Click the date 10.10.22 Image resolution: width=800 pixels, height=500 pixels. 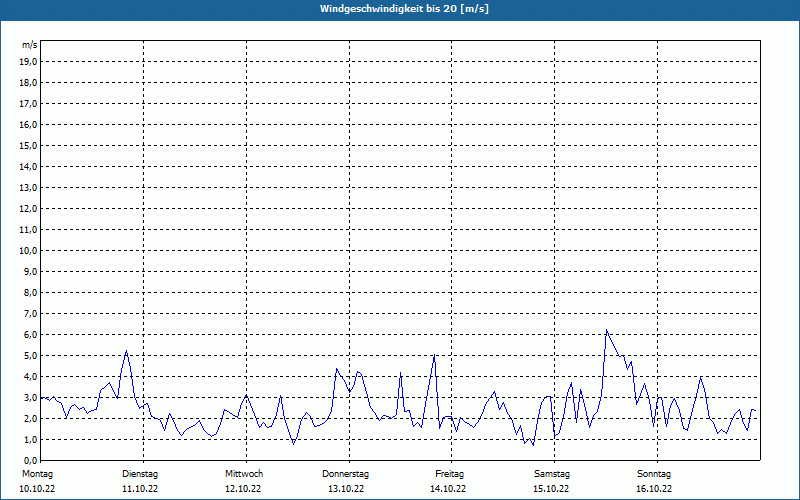[x=37, y=489]
